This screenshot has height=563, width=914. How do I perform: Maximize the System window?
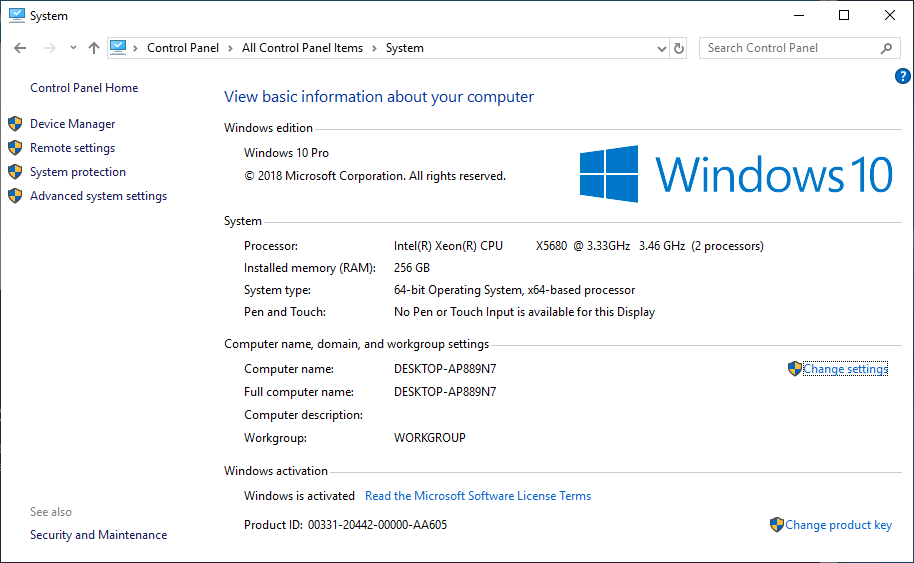tap(843, 15)
